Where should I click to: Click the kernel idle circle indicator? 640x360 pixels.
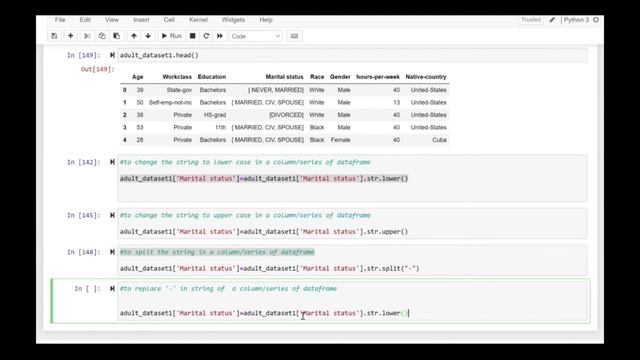pyautogui.click(x=596, y=20)
